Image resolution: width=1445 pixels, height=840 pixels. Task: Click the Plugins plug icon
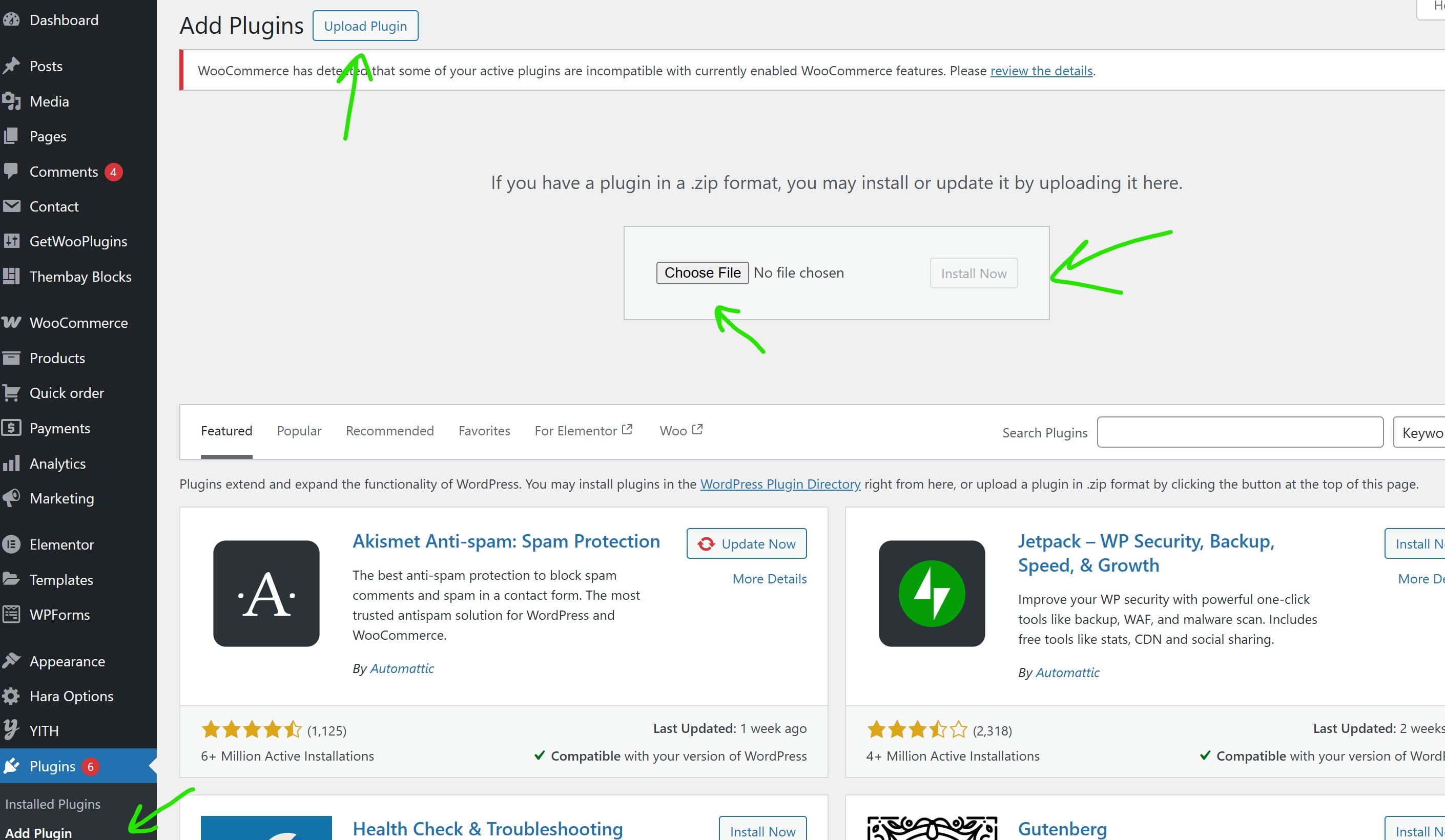(x=11, y=766)
